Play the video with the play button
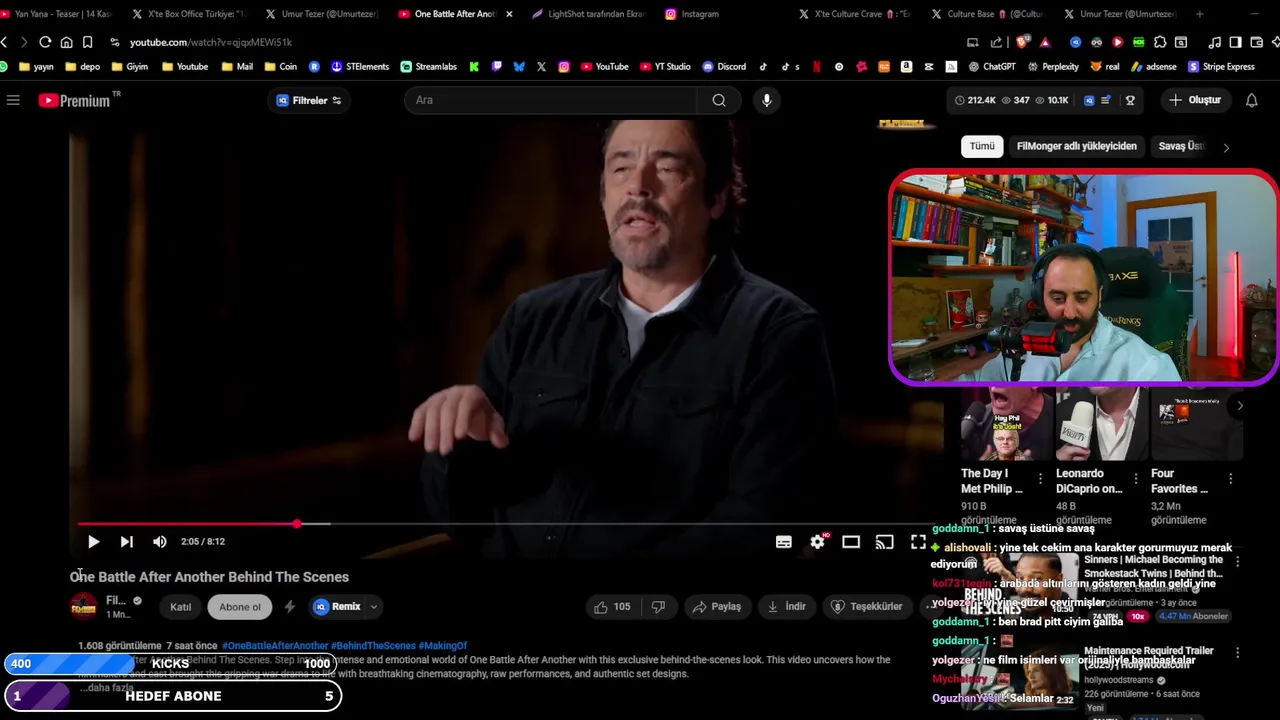The height and width of the screenshot is (720, 1280). point(93,542)
